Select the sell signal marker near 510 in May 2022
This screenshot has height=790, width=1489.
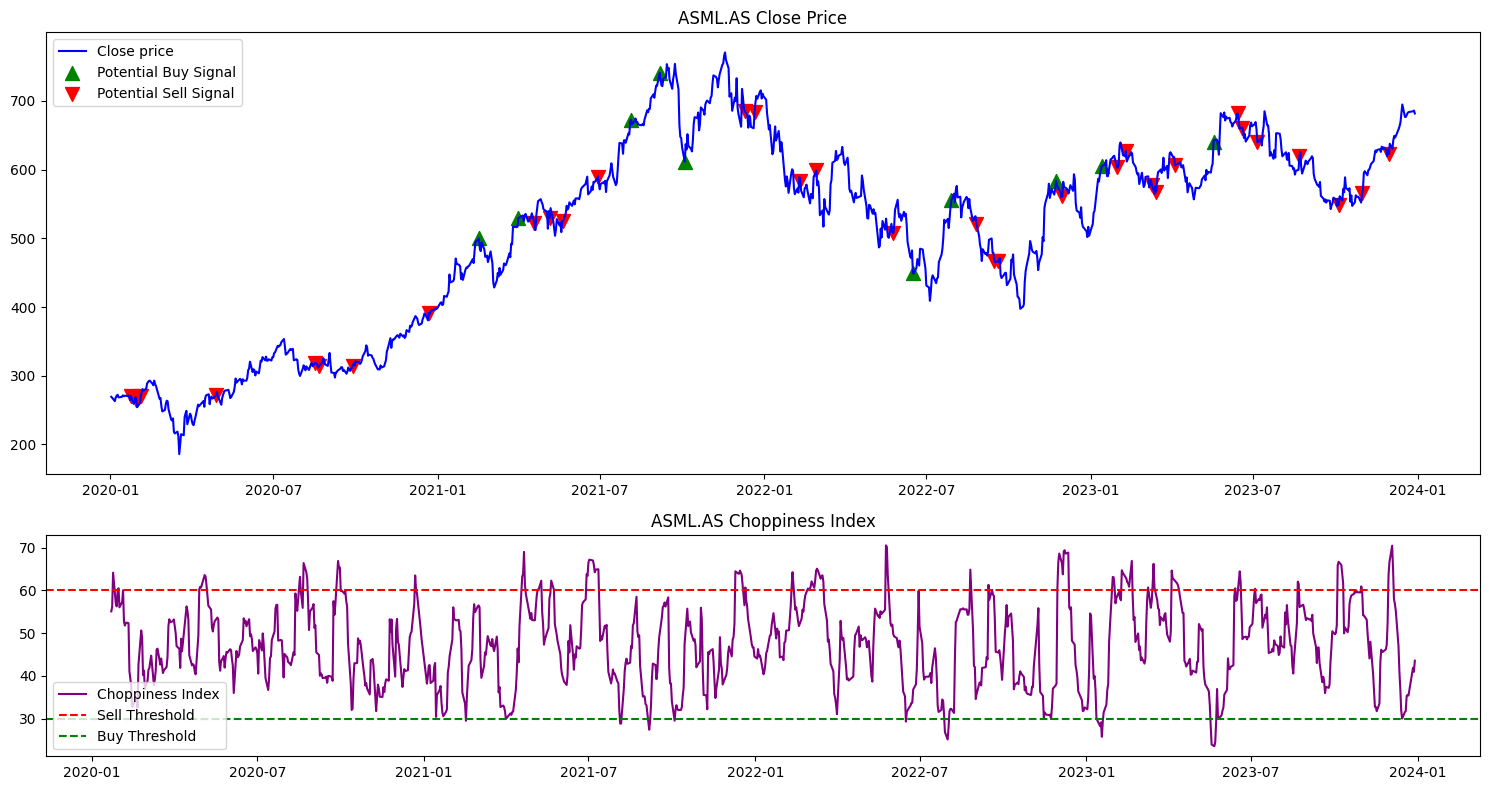click(893, 233)
